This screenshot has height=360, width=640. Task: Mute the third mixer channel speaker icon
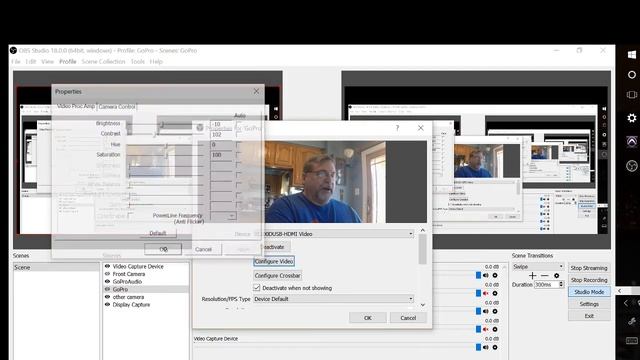486,311
